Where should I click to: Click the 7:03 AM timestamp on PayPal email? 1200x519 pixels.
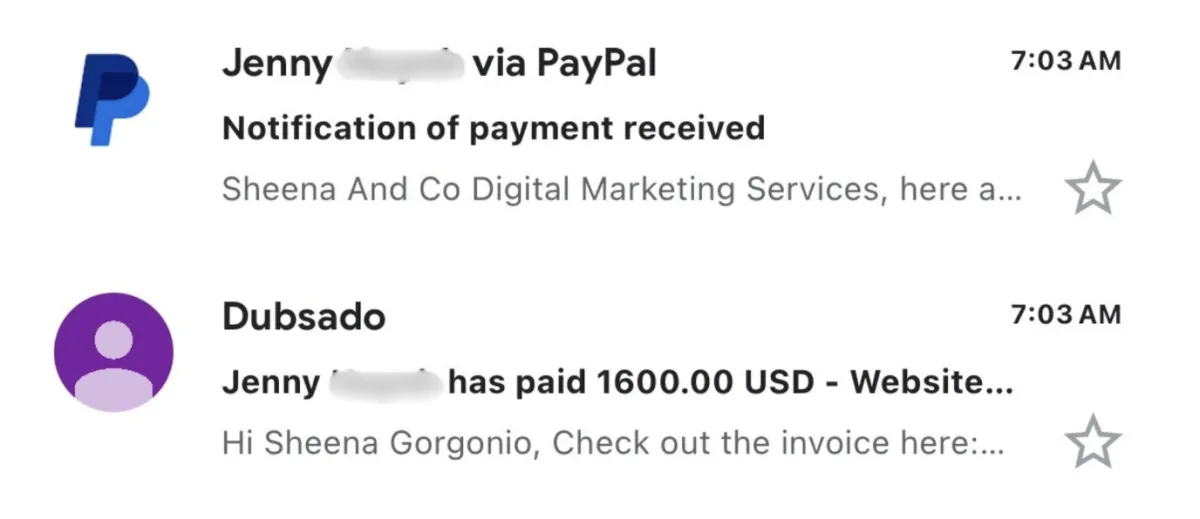[1066, 61]
